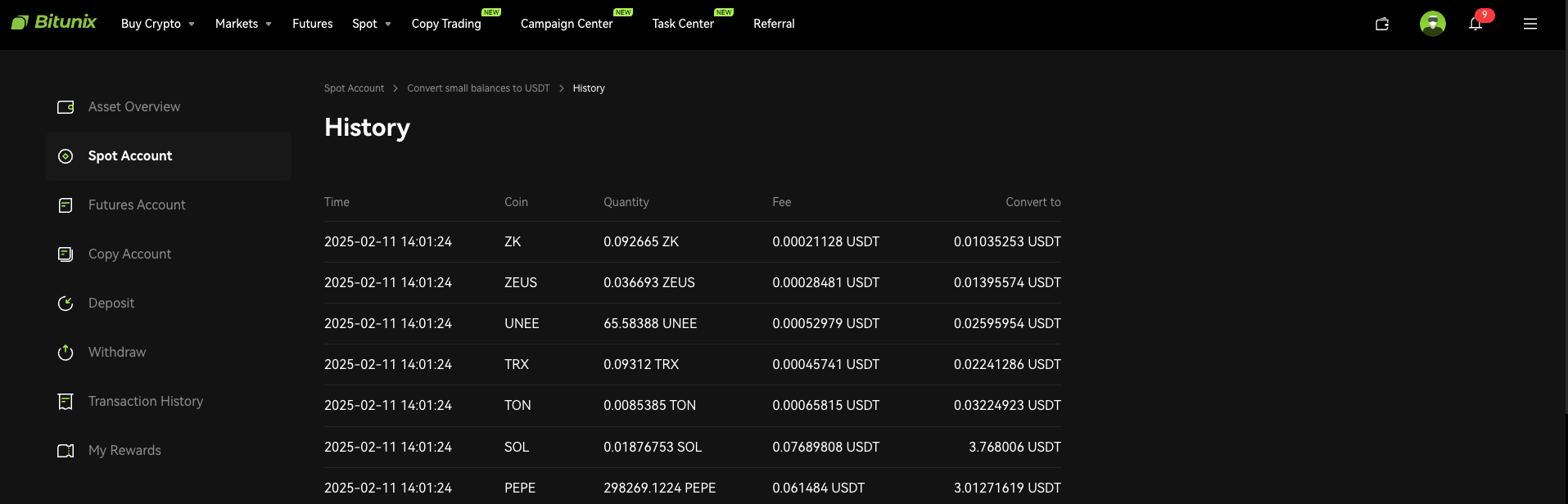Click the Deposit icon in sidebar
Viewport: 1568px width, 504px height.
click(66, 304)
